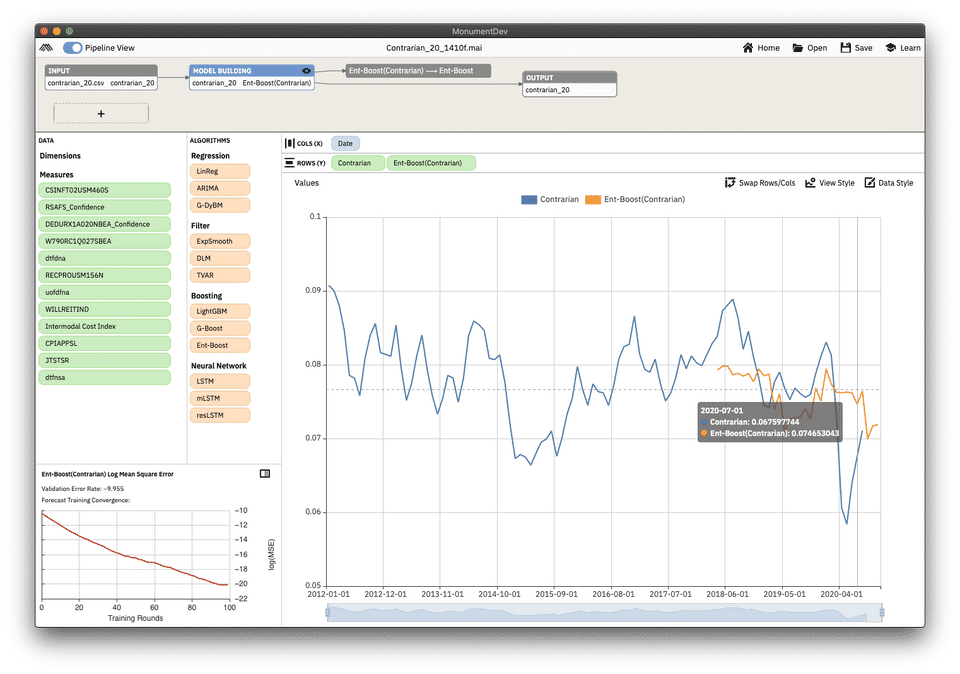Open View Style chart icon
This screenshot has width=960, height=674.
(810, 182)
